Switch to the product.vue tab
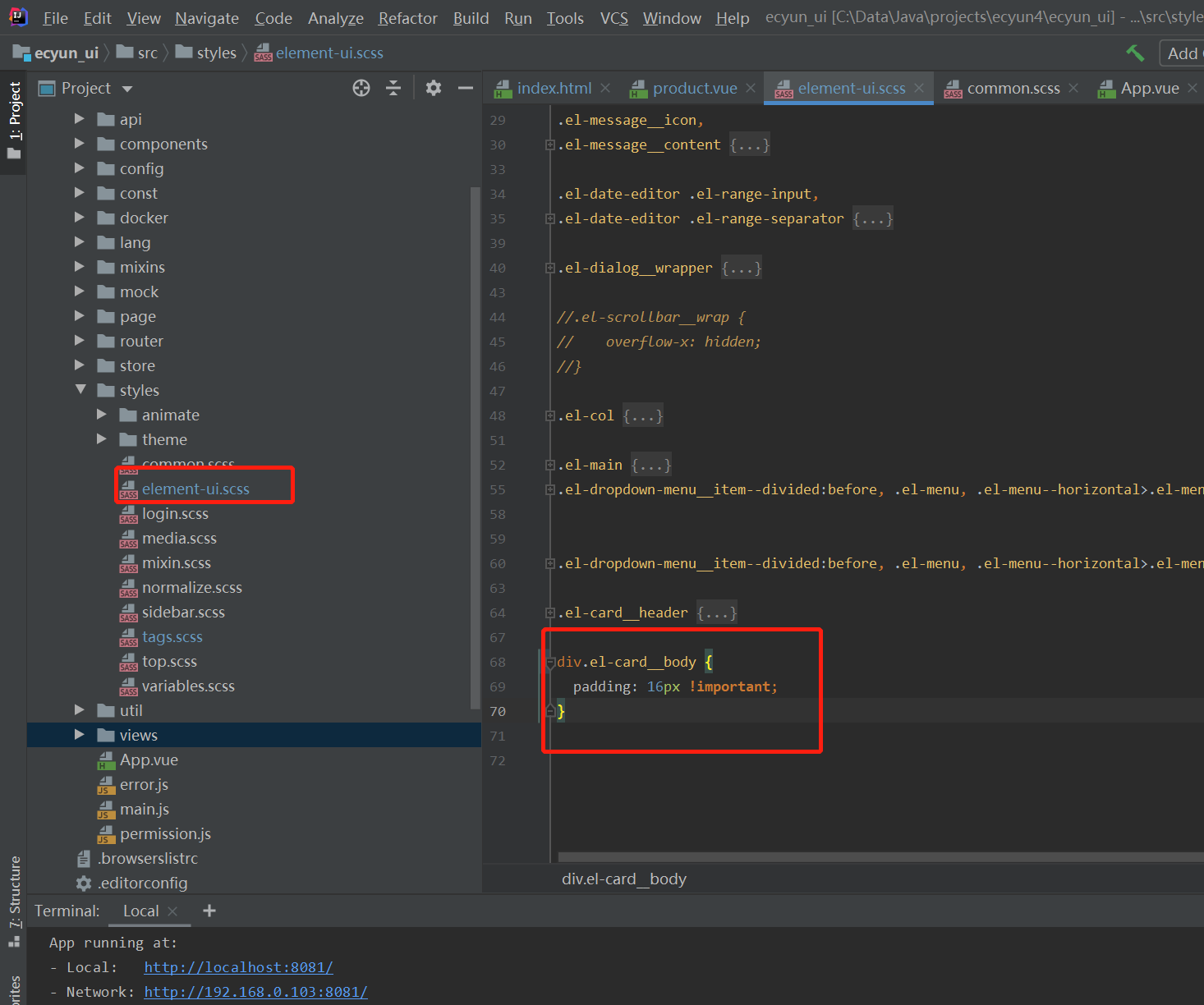Screen dimensions: 1204x1005 [695, 88]
